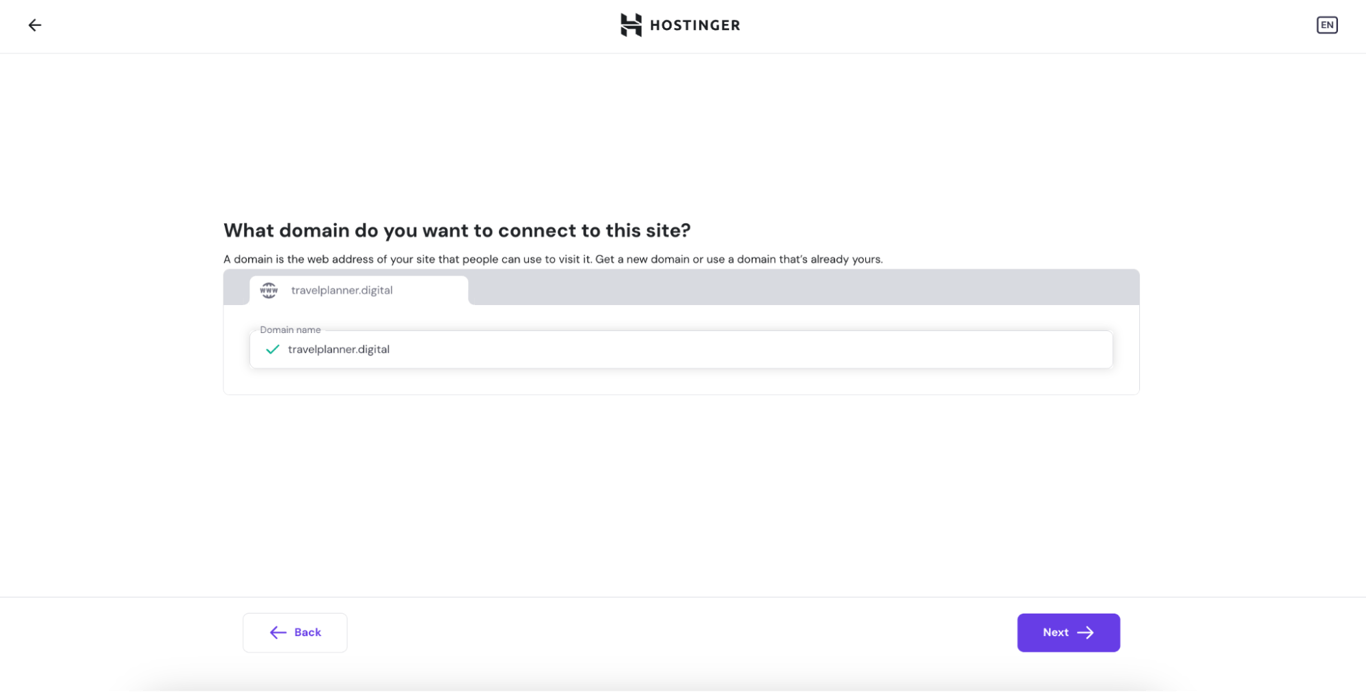Click the heading asking what domain to connect

456,230
